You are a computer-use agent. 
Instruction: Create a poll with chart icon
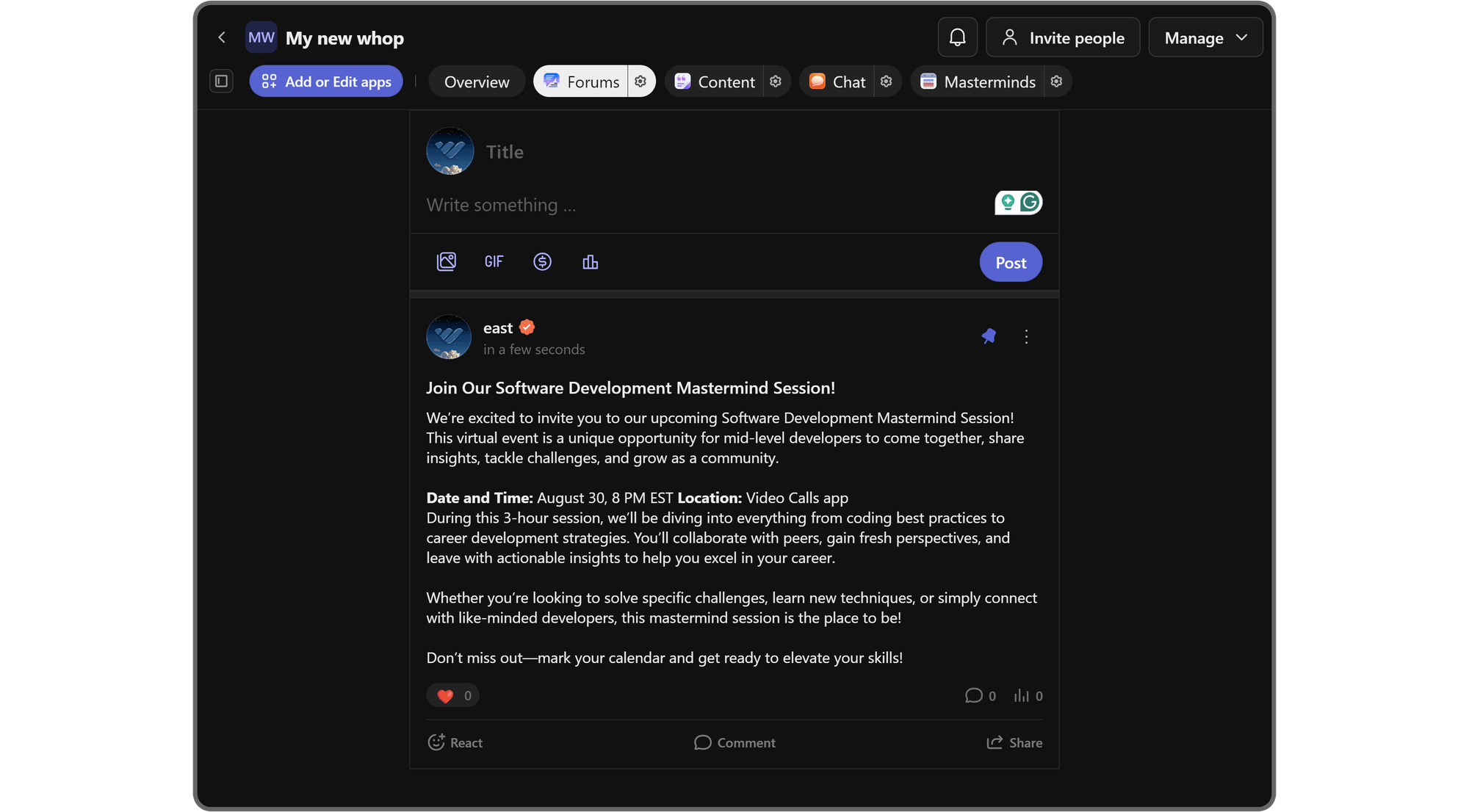point(590,262)
